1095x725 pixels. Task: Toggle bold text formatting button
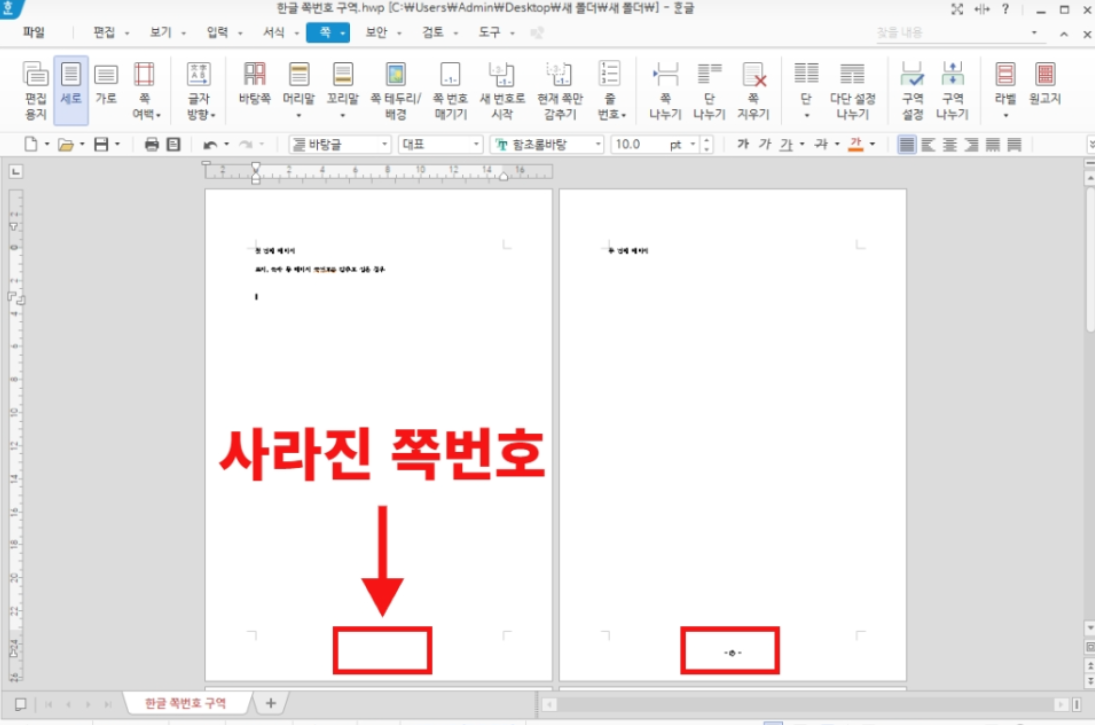pos(743,145)
